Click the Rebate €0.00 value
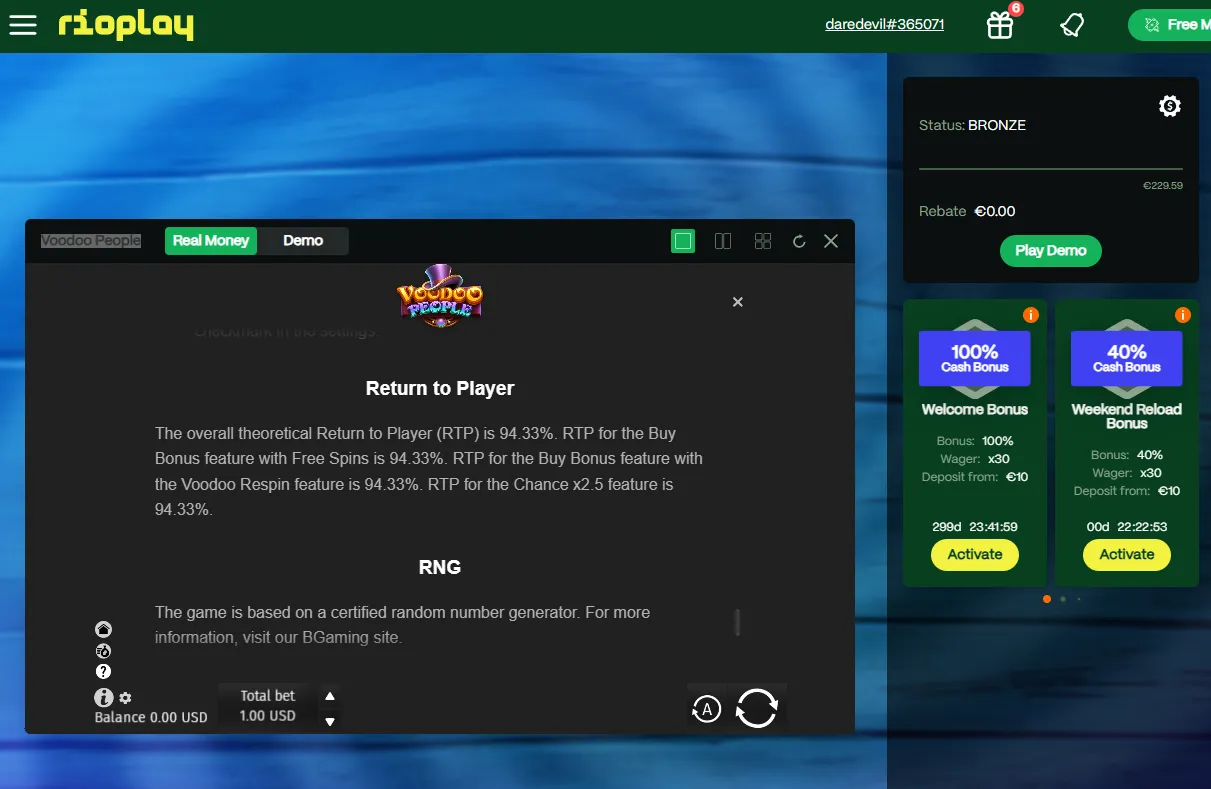 tap(995, 211)
